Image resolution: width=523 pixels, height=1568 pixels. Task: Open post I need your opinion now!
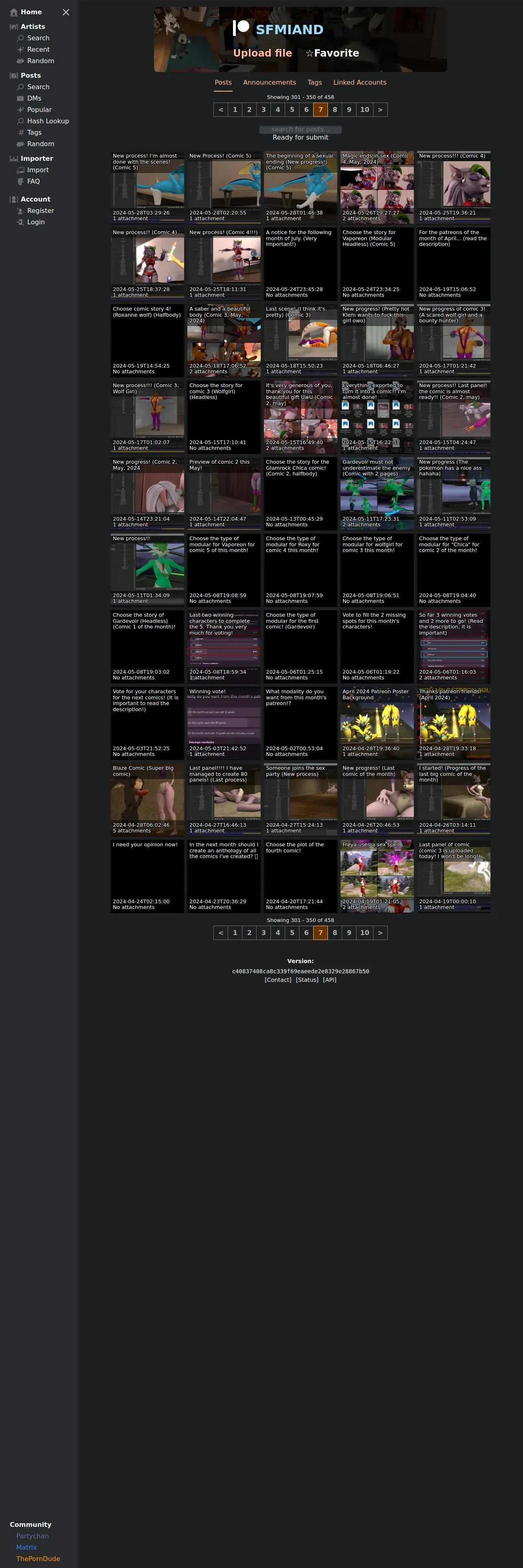147,876
